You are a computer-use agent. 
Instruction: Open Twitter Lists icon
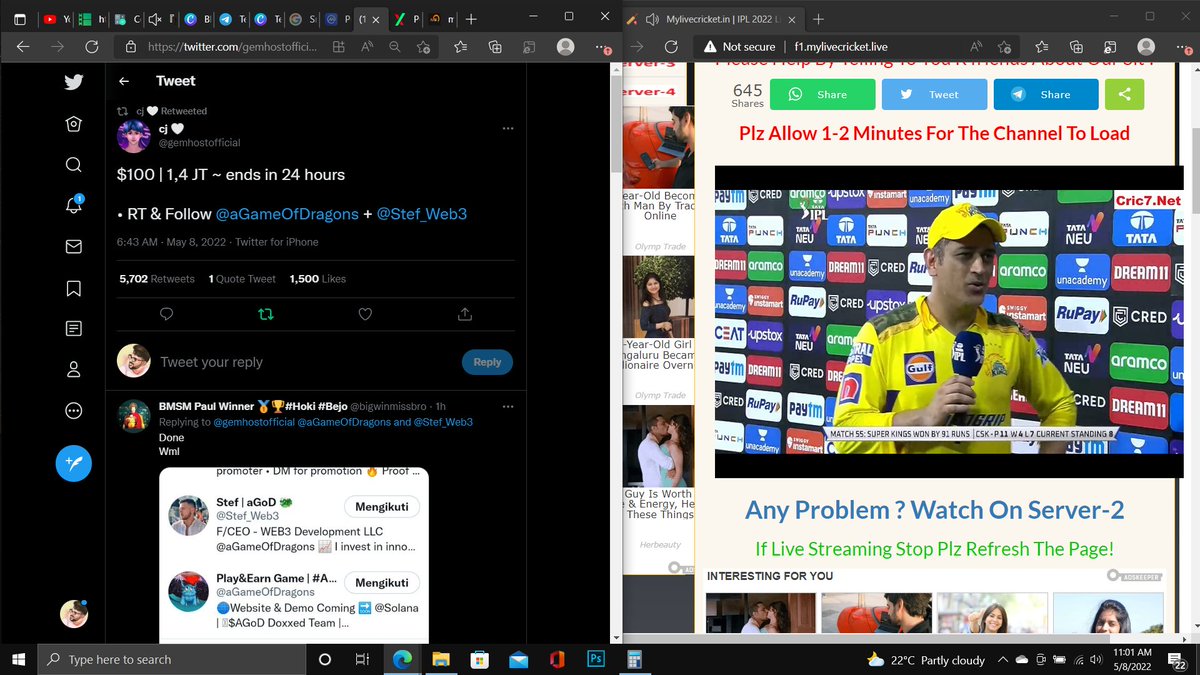point(73,328)
